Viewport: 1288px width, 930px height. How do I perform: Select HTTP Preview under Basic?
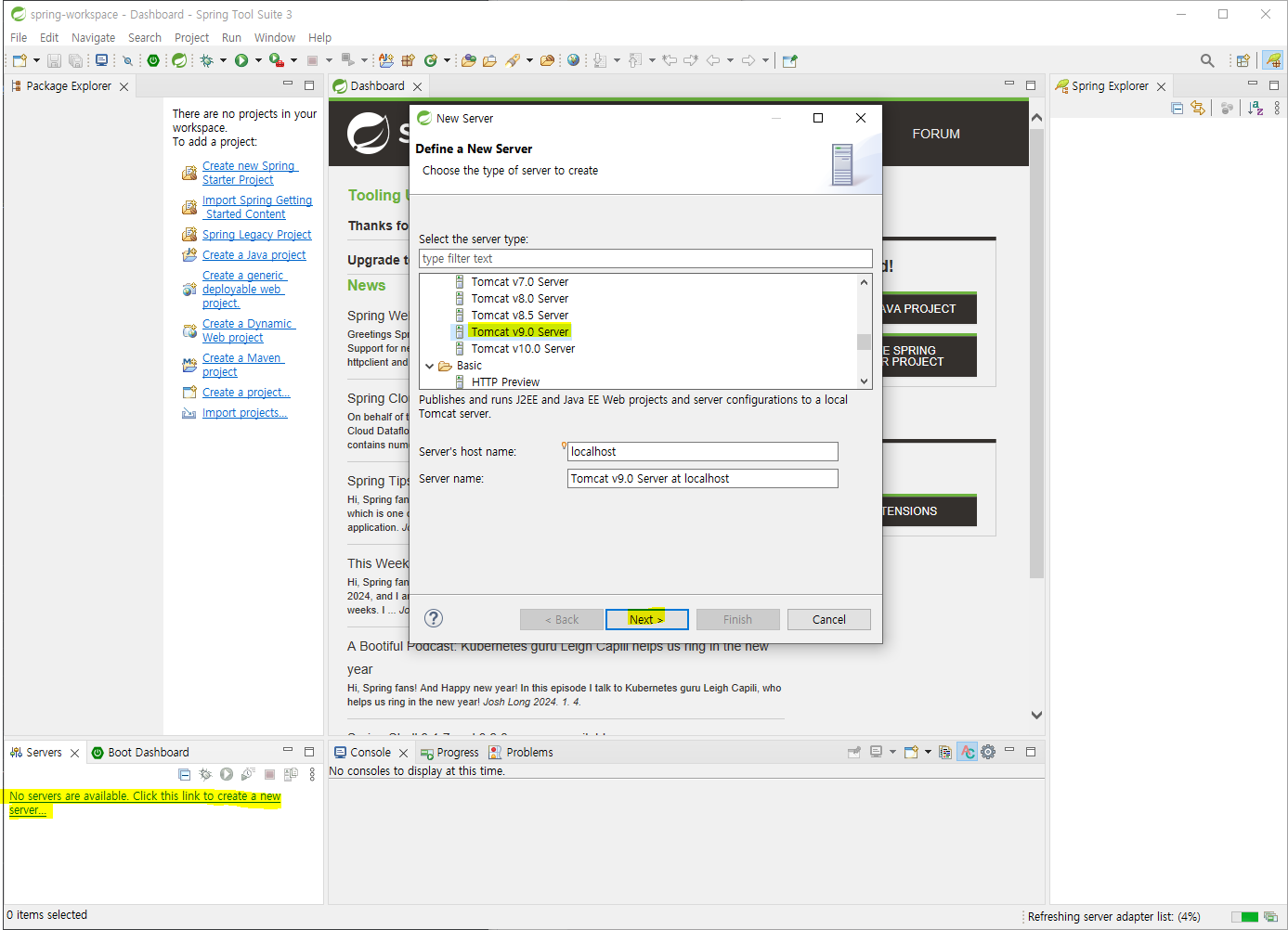(x=505, y=381)
